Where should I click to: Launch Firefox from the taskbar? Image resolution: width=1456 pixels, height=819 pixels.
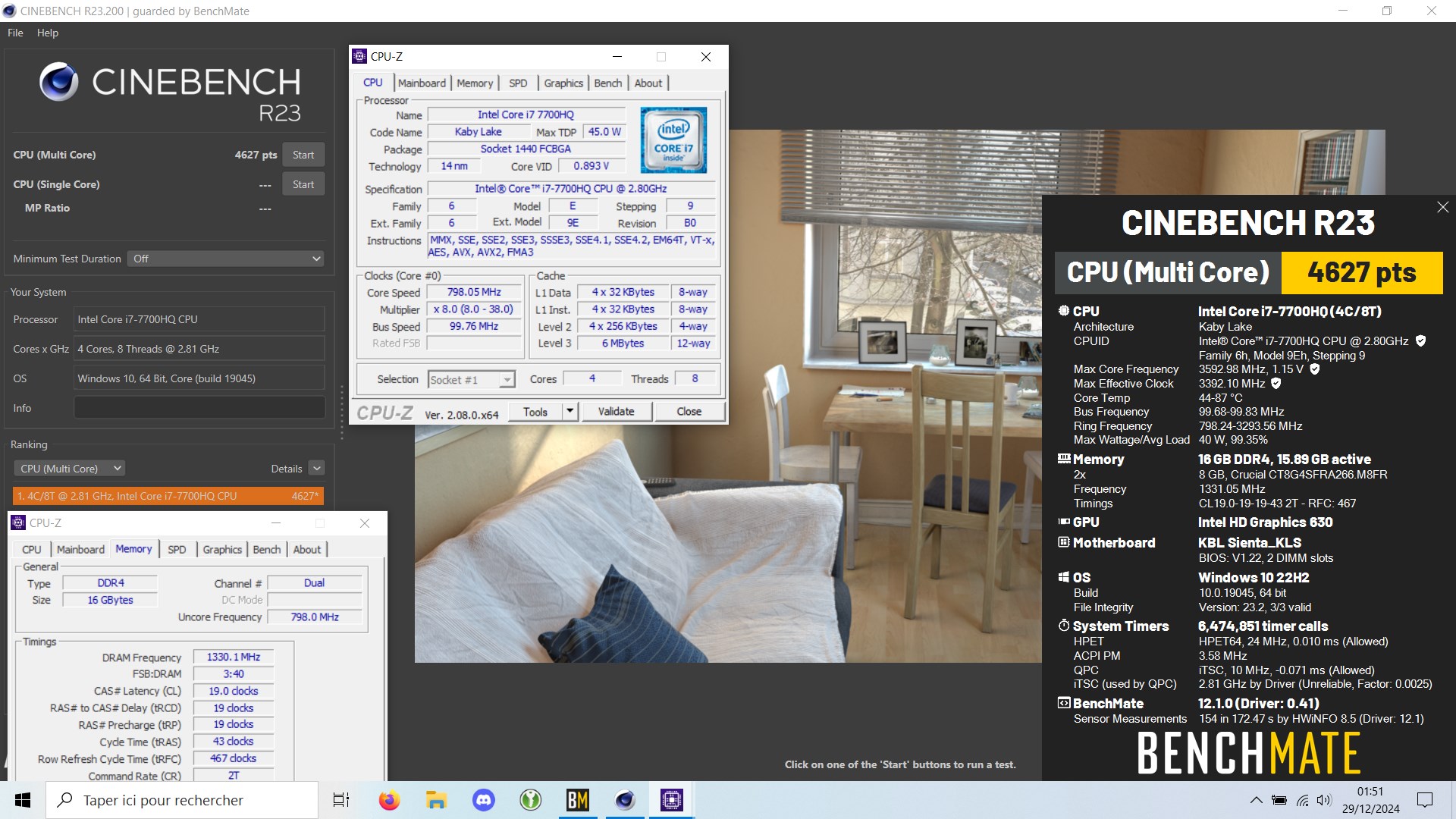(x=389, y=800)
